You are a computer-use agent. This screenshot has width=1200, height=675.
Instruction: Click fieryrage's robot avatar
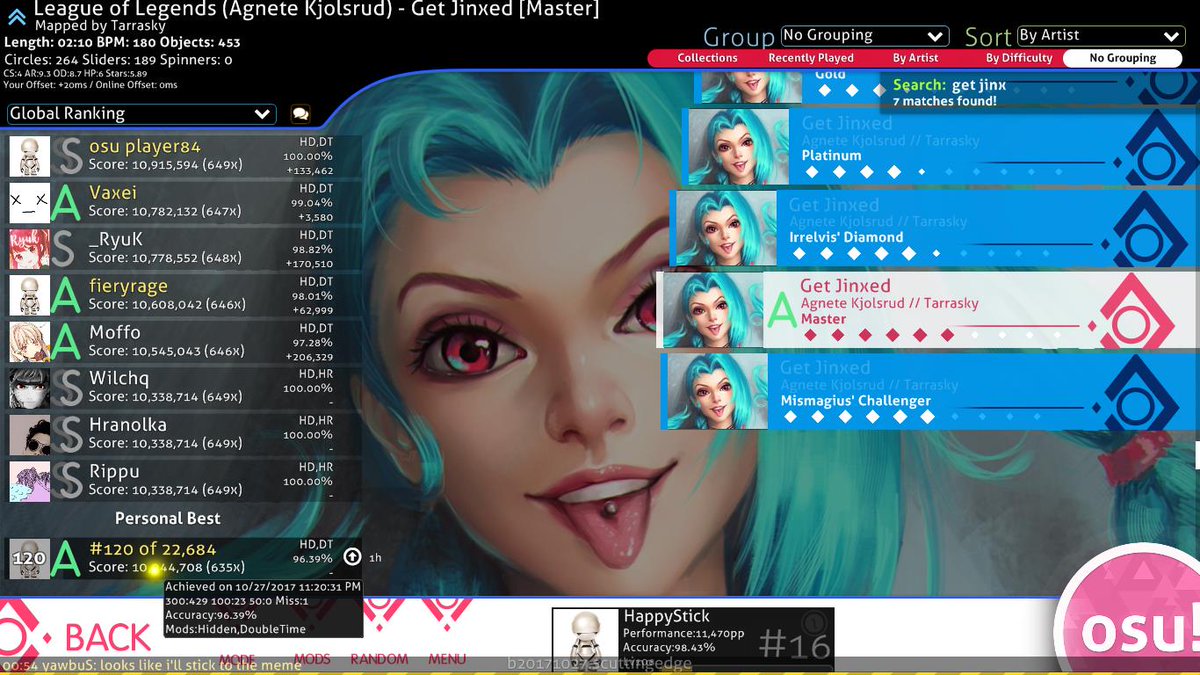(x=29, y=296)
